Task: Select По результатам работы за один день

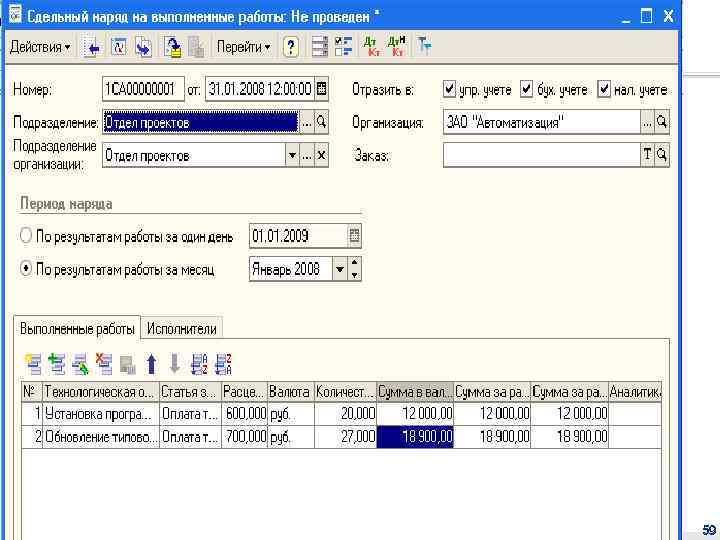Action: pos(26,236)
